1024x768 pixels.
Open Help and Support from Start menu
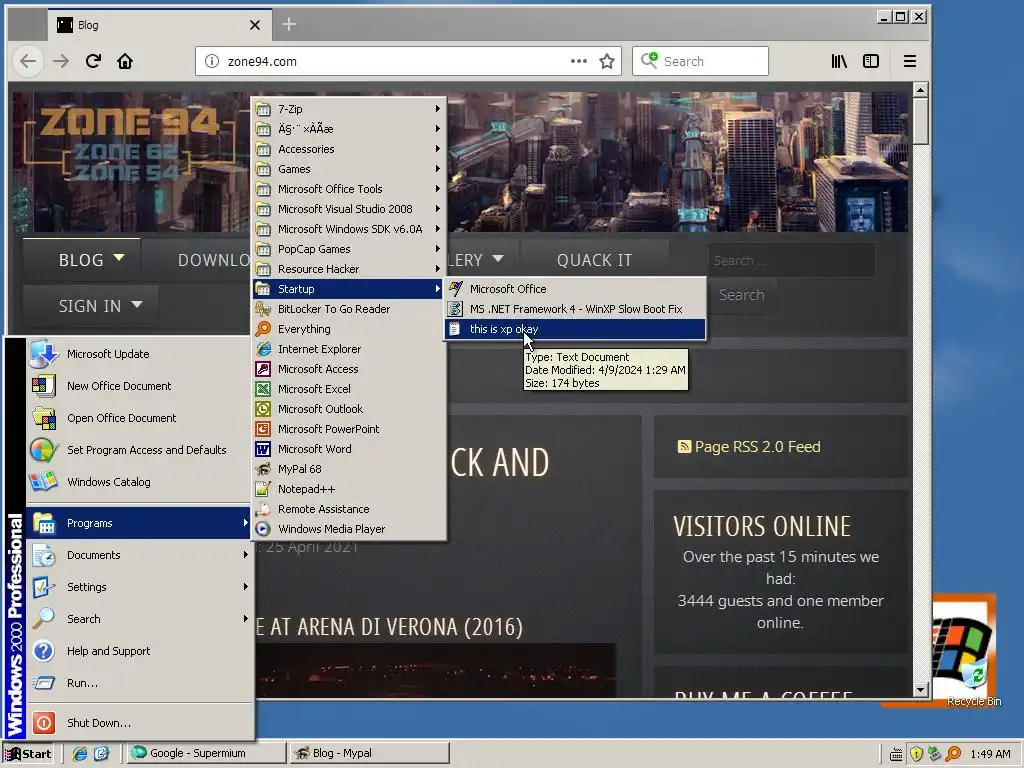pyautogui.click(x=138, y=651)
